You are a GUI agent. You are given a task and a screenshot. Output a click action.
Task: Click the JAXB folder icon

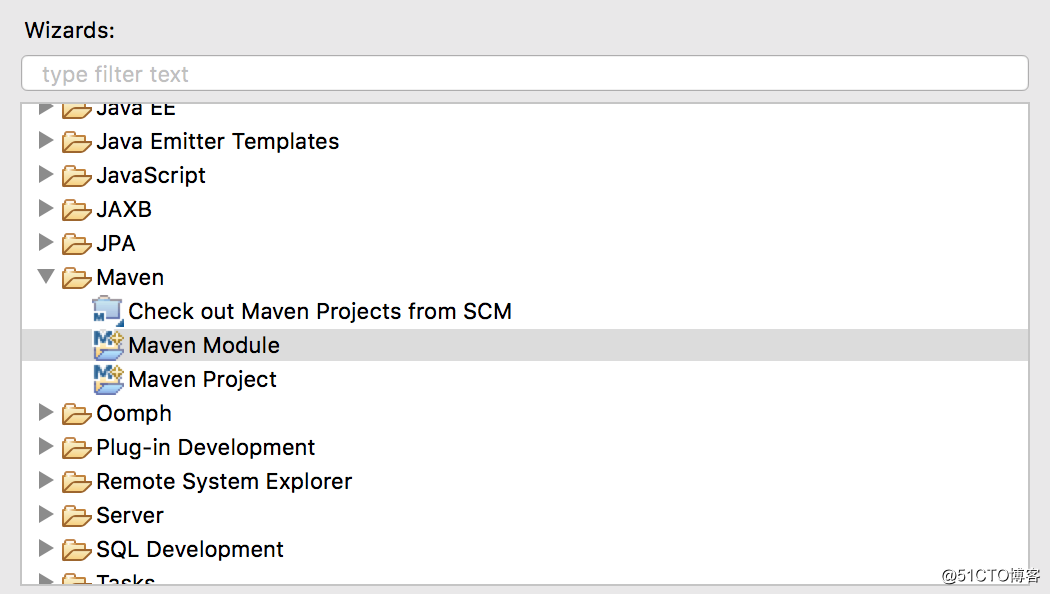click(x=76, y=210)
